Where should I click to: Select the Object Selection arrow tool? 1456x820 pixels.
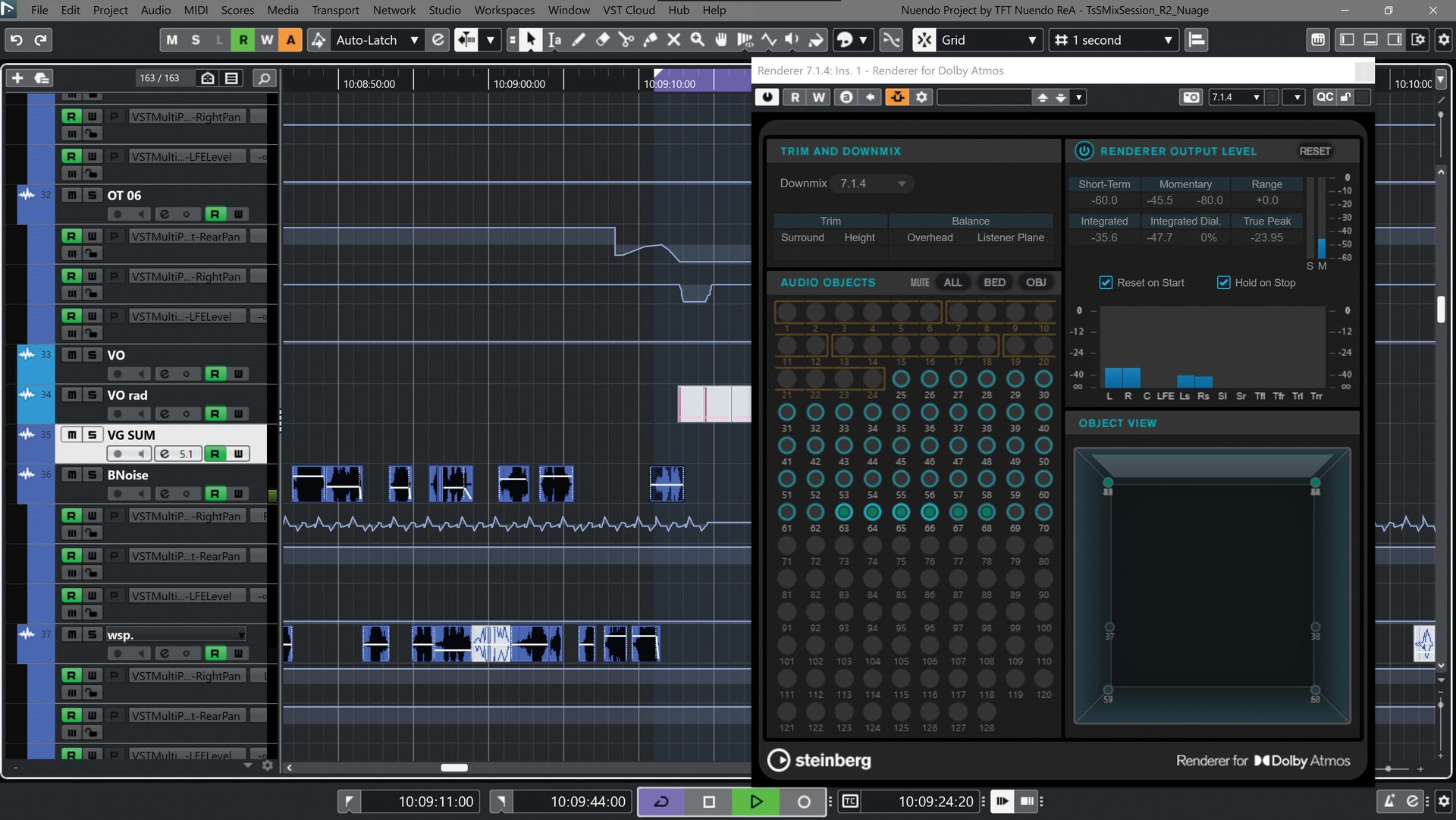(531, 39)
